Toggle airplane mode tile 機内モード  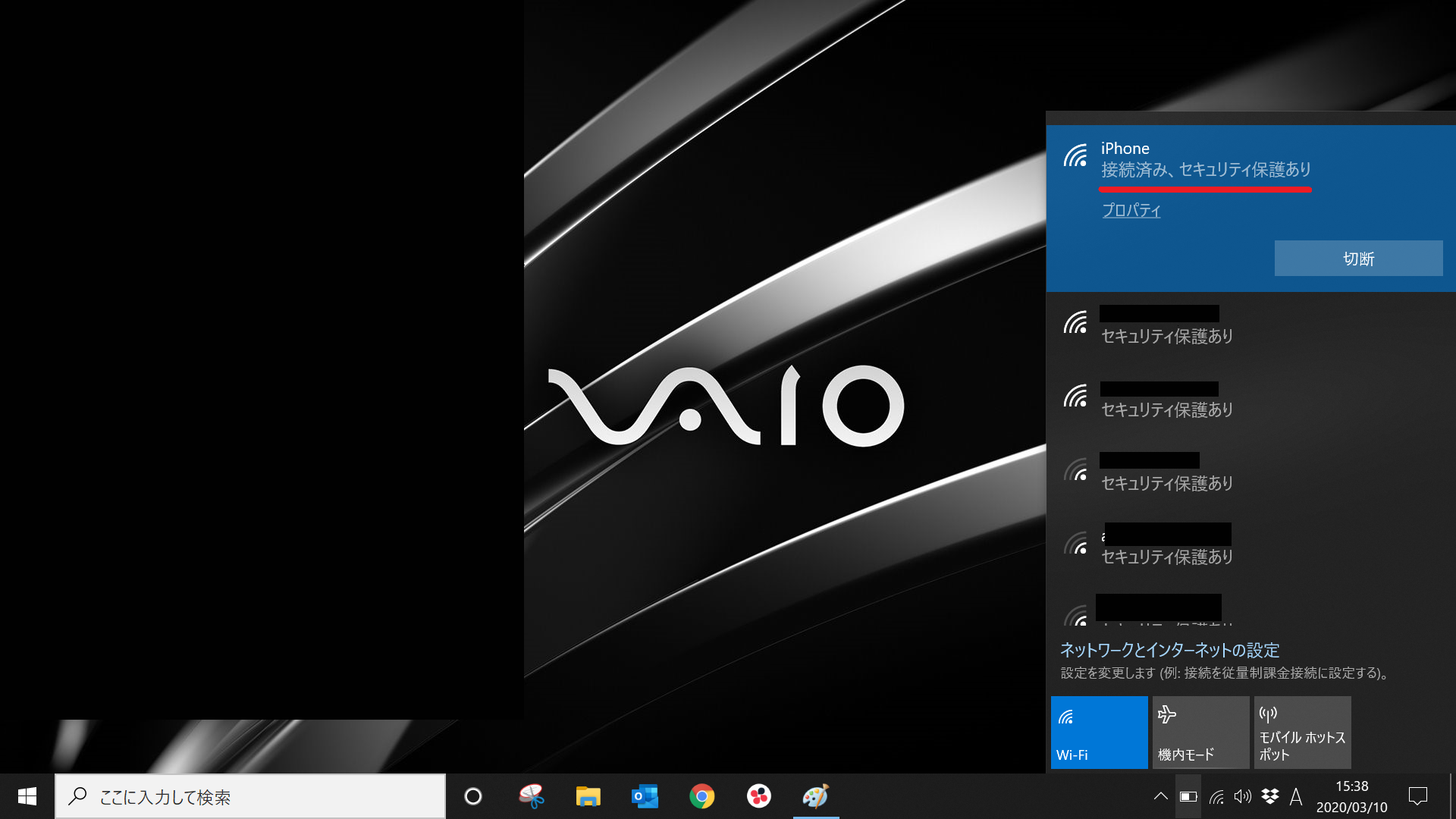pos(1200,733)
